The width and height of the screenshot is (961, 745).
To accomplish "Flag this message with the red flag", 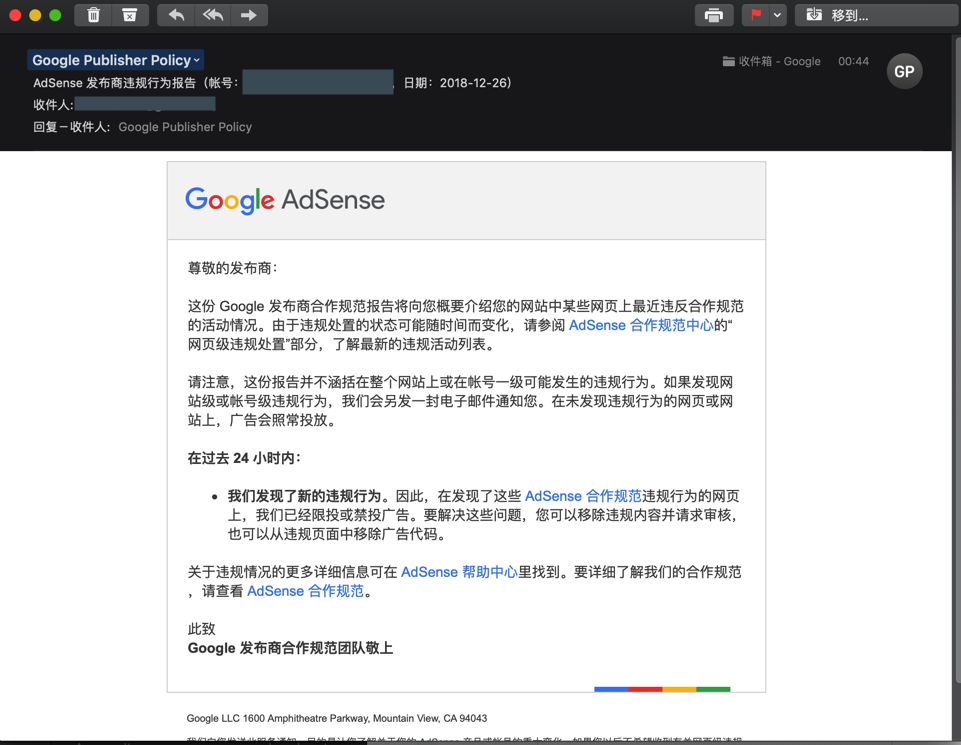I will (x=756, y=15).
